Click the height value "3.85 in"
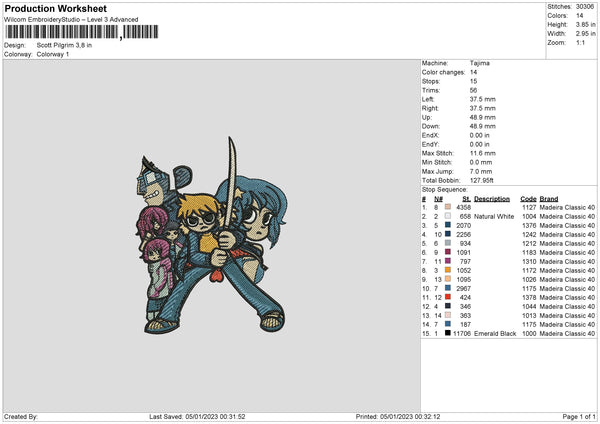 click(585, 24)
